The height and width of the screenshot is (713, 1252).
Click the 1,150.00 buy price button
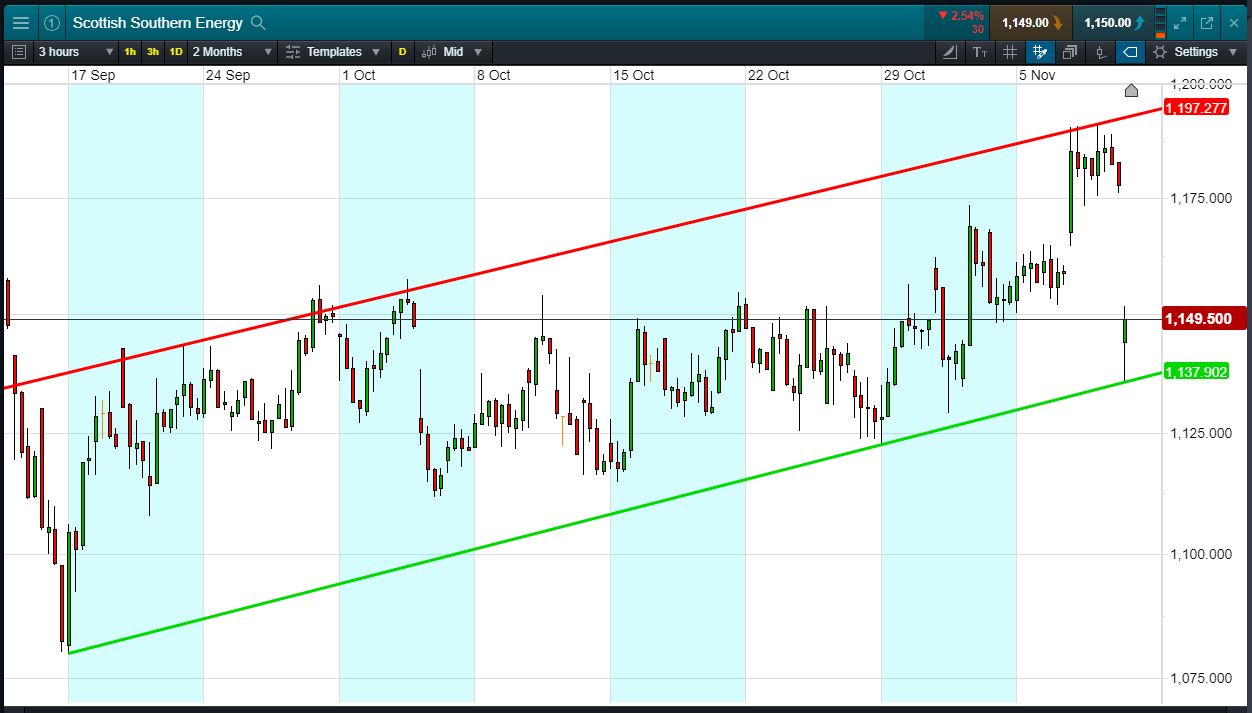coord(1113,22)
